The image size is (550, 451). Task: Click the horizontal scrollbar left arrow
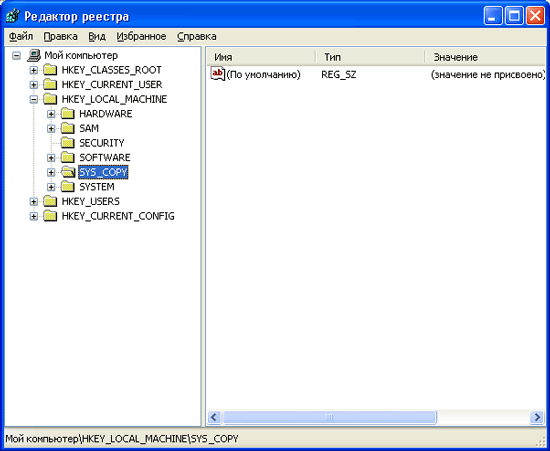point(214,417)
